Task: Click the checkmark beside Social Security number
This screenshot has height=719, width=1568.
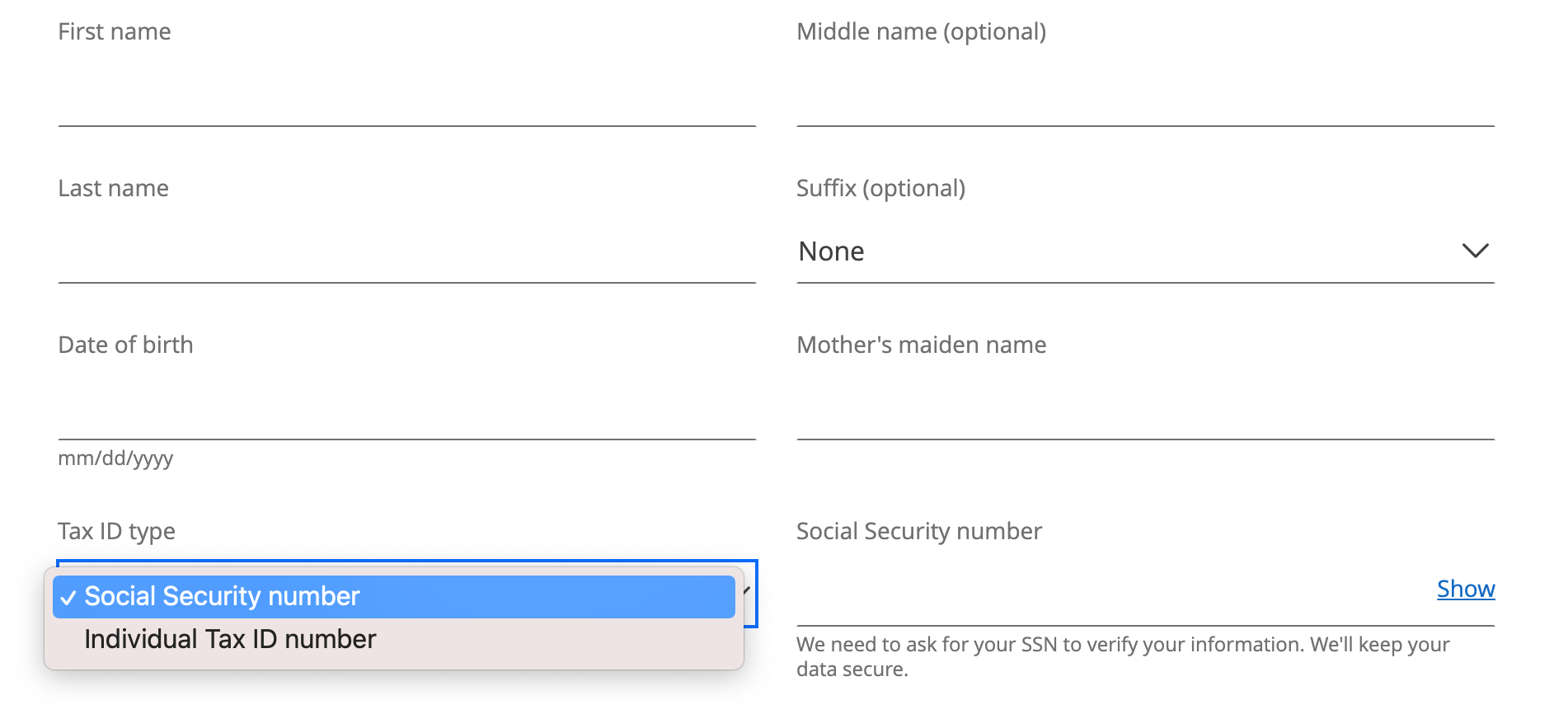Action: 68,596
